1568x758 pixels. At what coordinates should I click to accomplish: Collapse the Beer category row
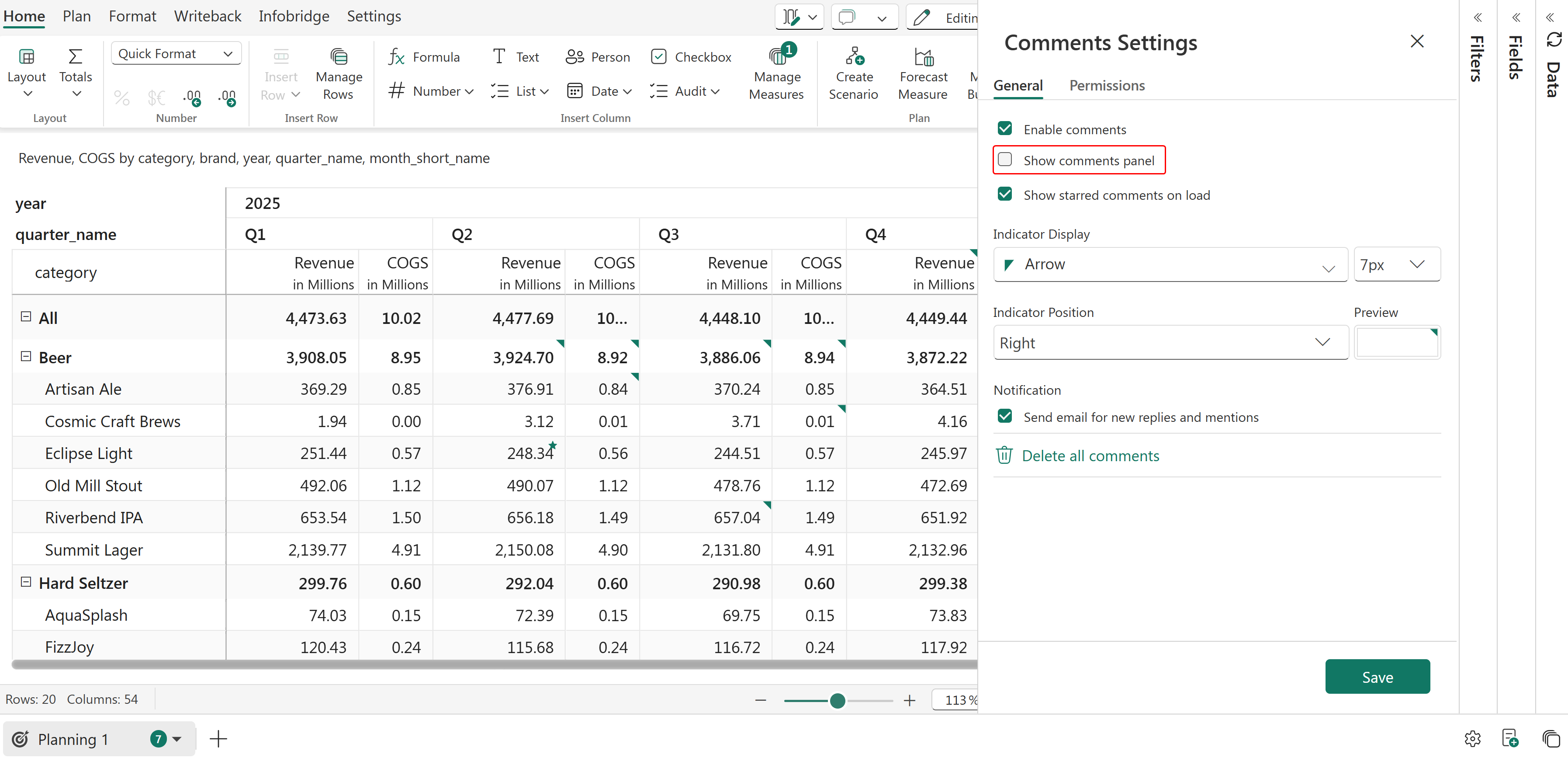click(26, 356)
